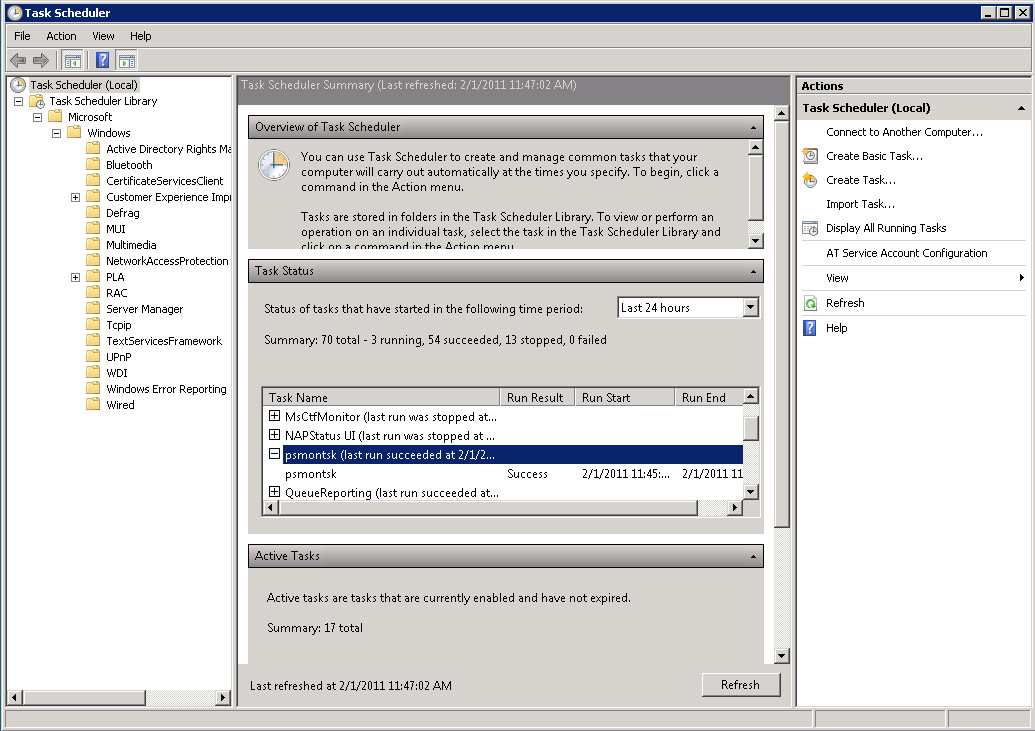Viewport: 1035px width, 731px height.
Task: Expand the NAPStatus UI task row
Action: point(275,435)
